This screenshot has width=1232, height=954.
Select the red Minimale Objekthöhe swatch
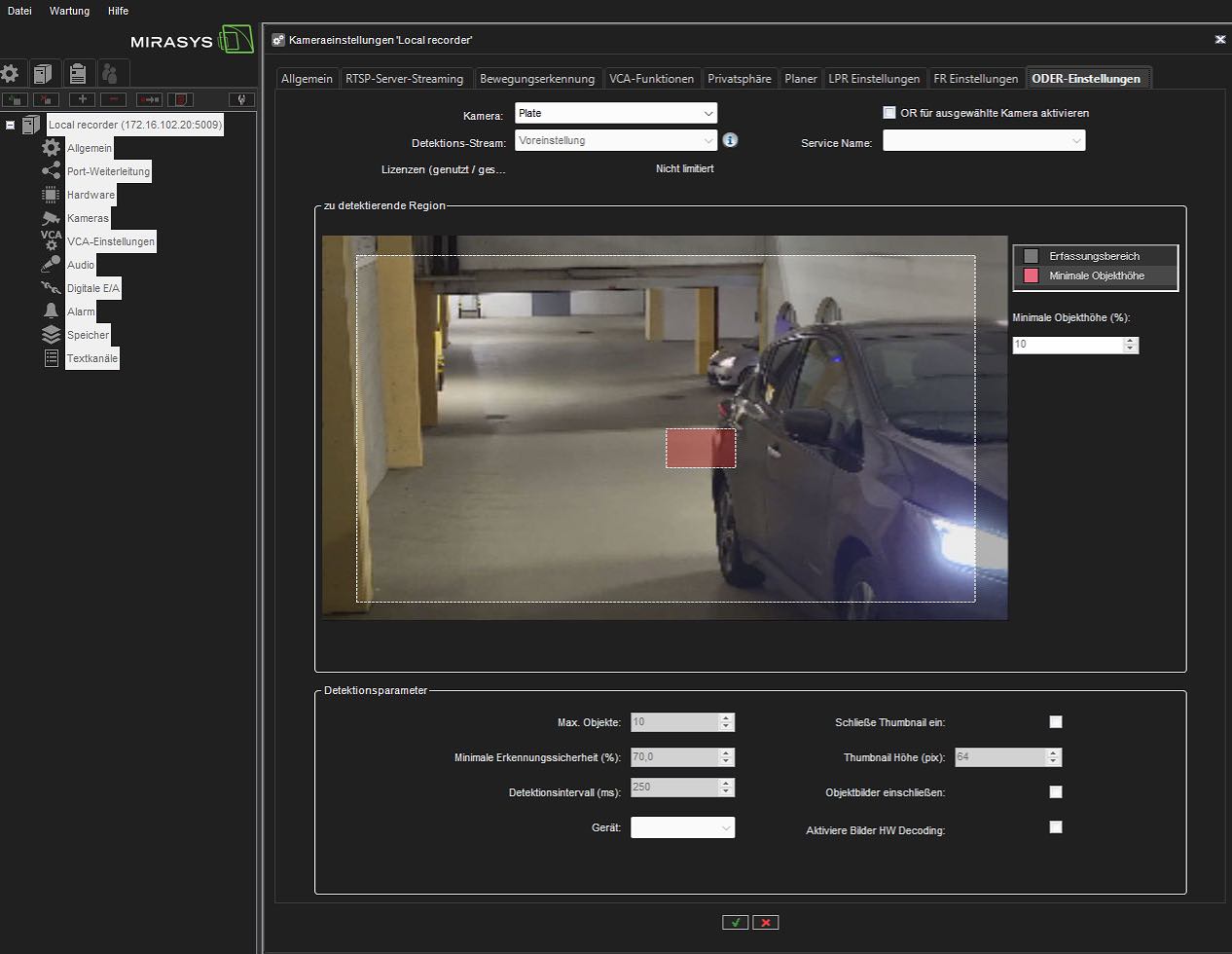1032,275
